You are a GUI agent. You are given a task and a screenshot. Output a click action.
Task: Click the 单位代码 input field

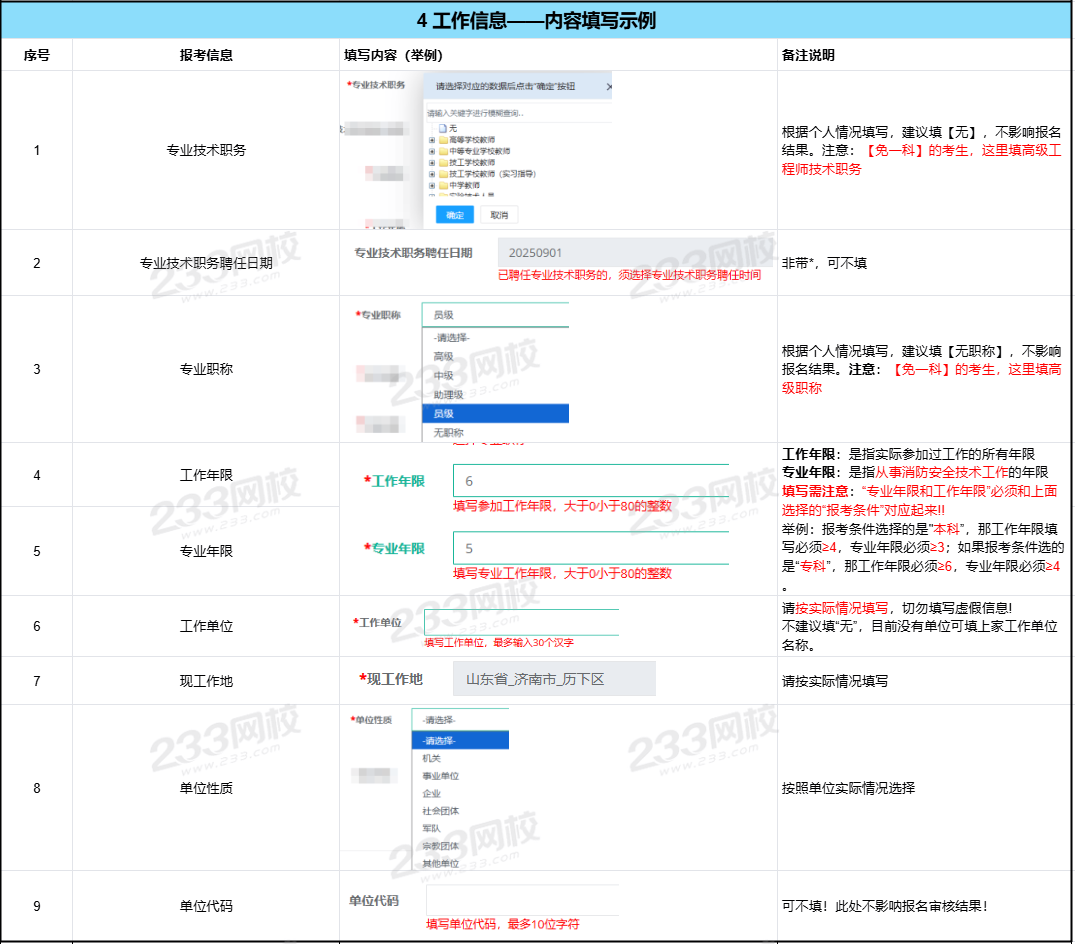click(522, 900)
